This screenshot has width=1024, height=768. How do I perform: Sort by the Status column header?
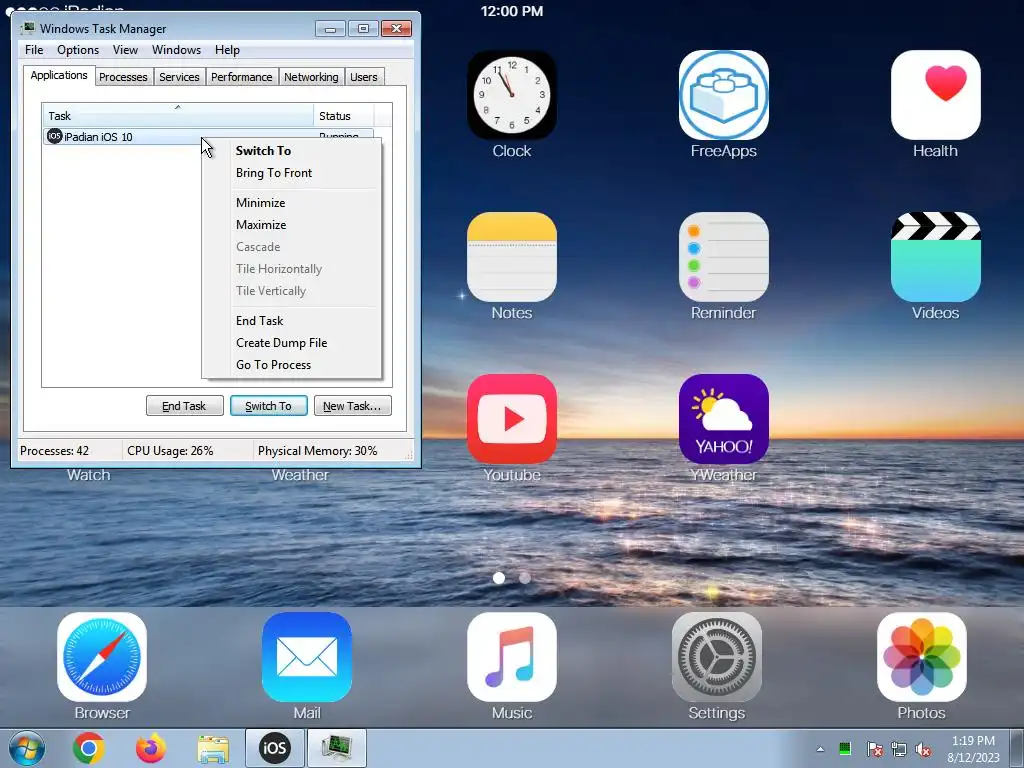343,116
